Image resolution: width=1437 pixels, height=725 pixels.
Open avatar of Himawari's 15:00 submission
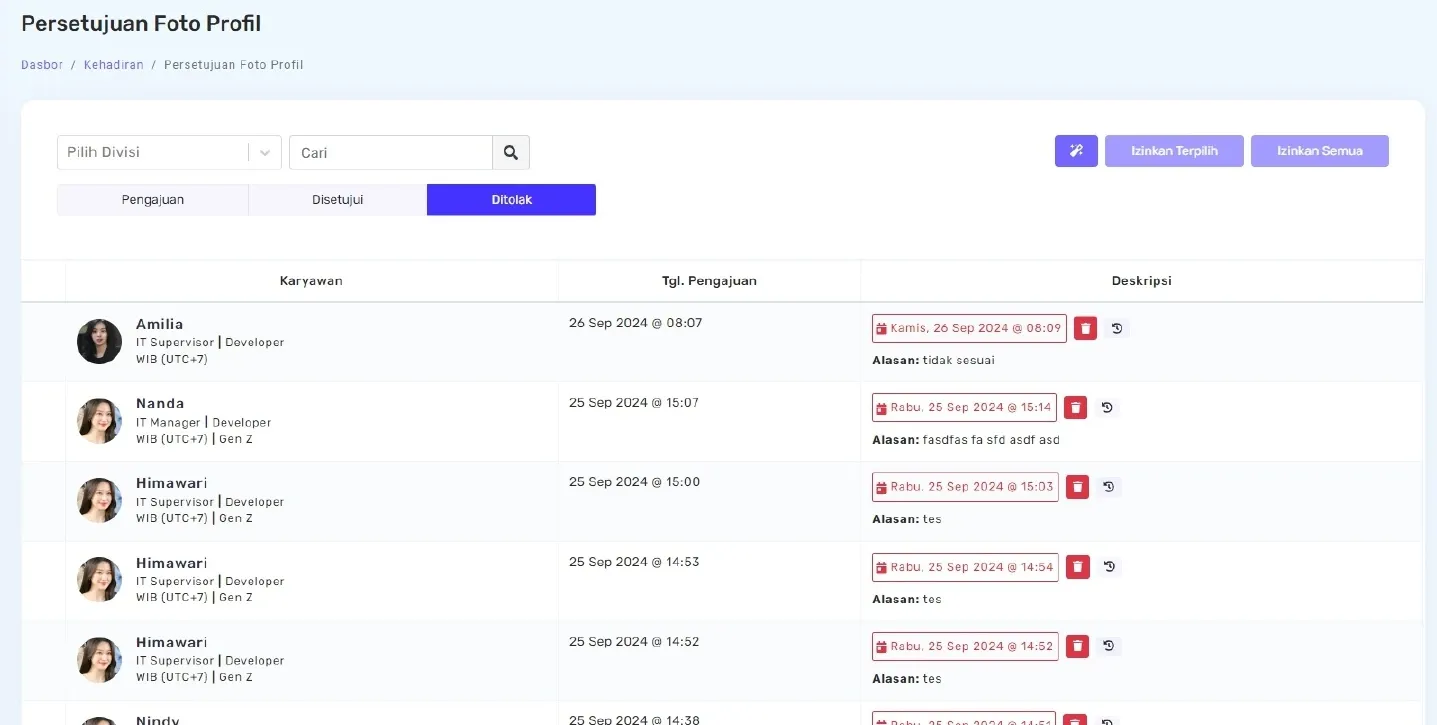tap(99, 500)
